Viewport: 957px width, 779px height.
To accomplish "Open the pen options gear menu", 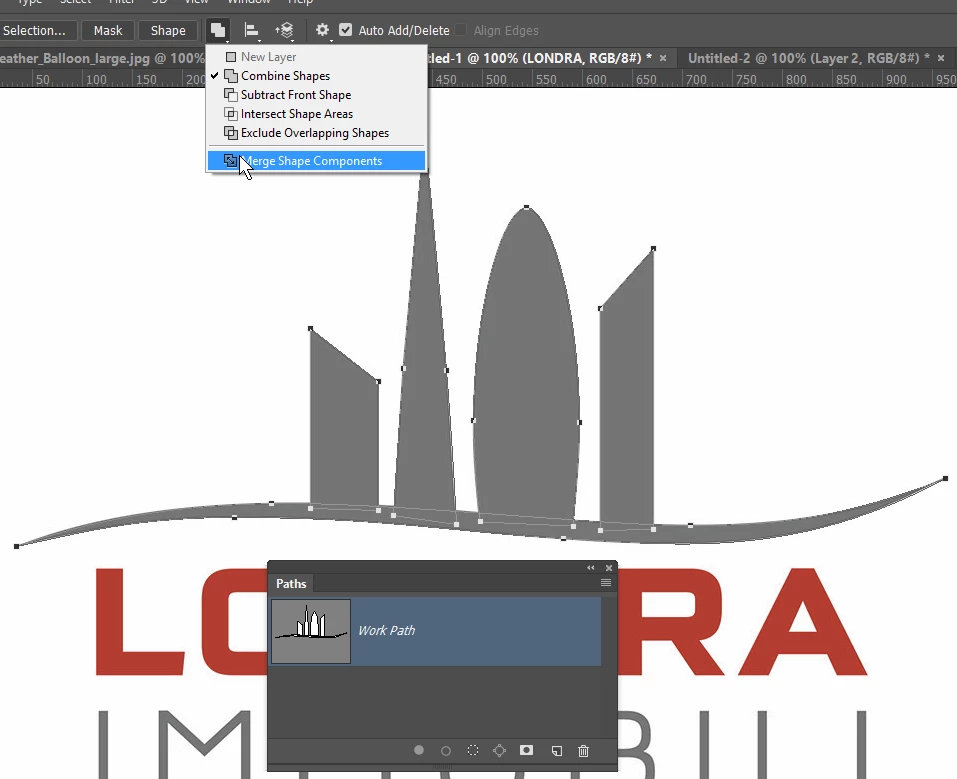I will pyautogui.click(x=322, y=30).
